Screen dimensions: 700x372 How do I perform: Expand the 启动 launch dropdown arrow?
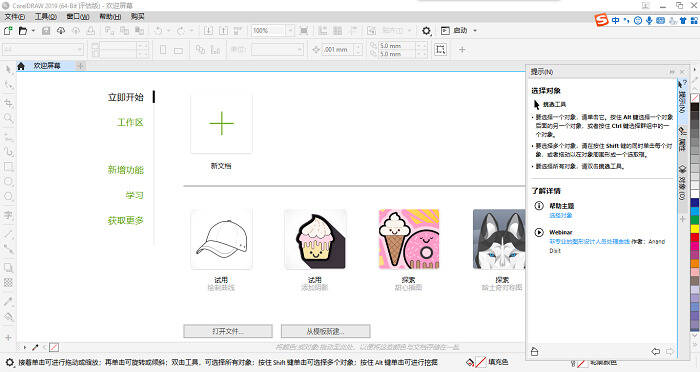point(475,30)
